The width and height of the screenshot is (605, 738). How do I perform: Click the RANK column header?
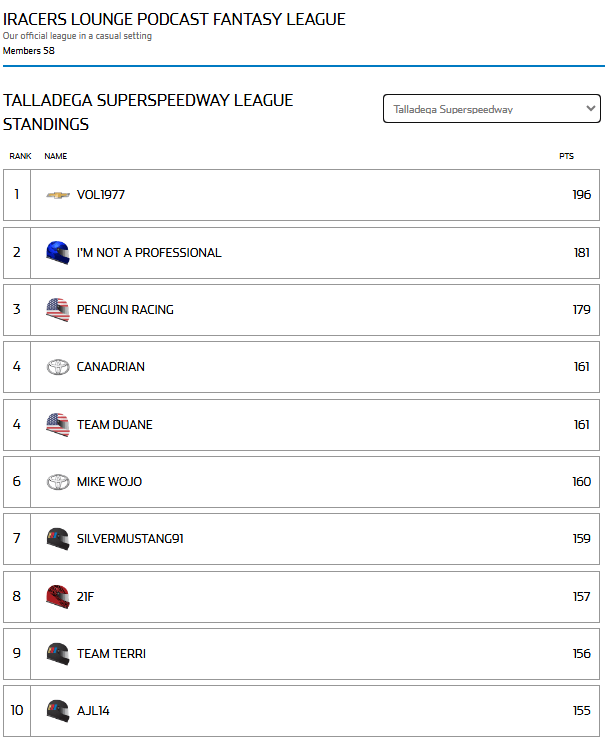pos(20,156)
